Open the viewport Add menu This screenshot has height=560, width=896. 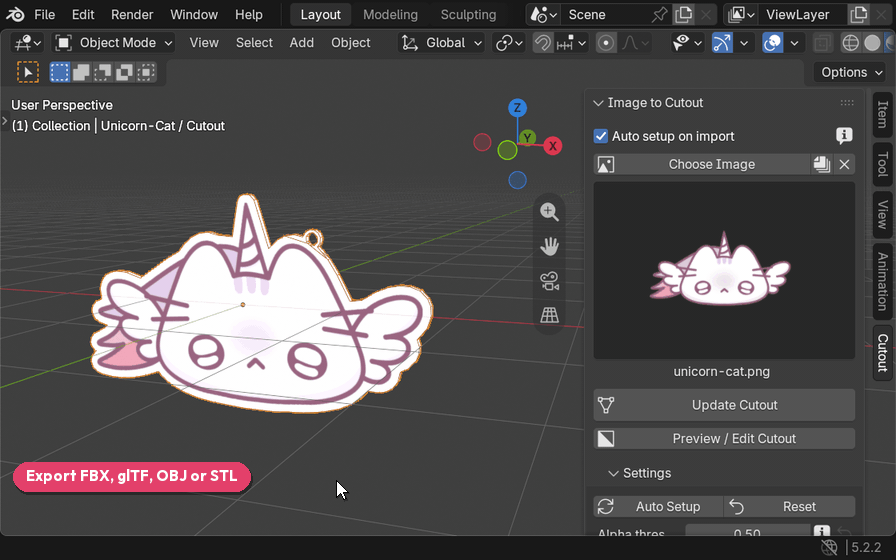301,43
